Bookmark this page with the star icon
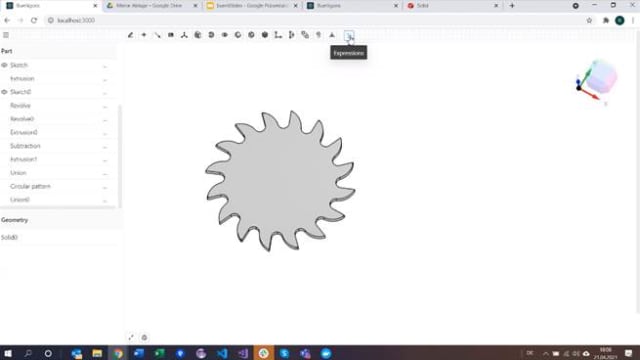This screenshot has height=360, width=640. tap(589, 20)
